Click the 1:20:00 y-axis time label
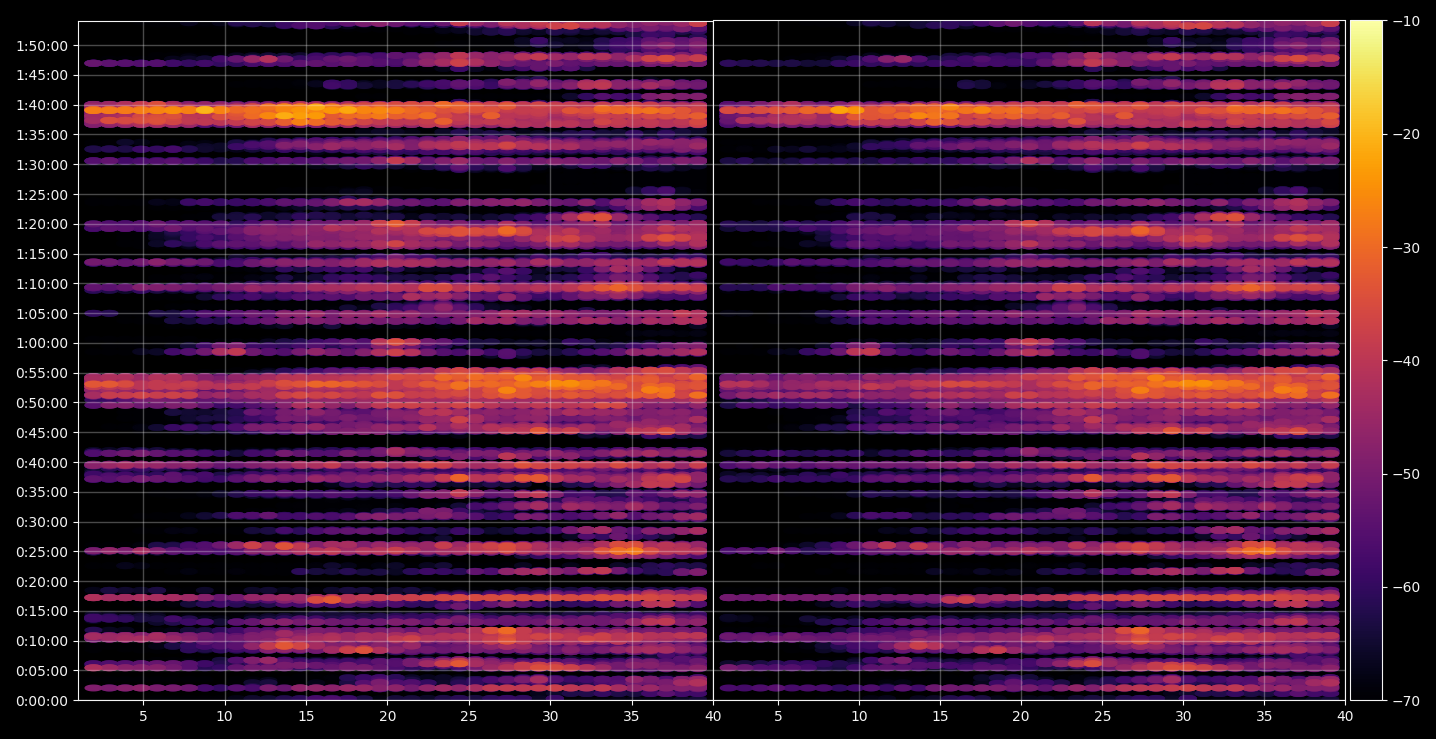 tap(42, 224)
